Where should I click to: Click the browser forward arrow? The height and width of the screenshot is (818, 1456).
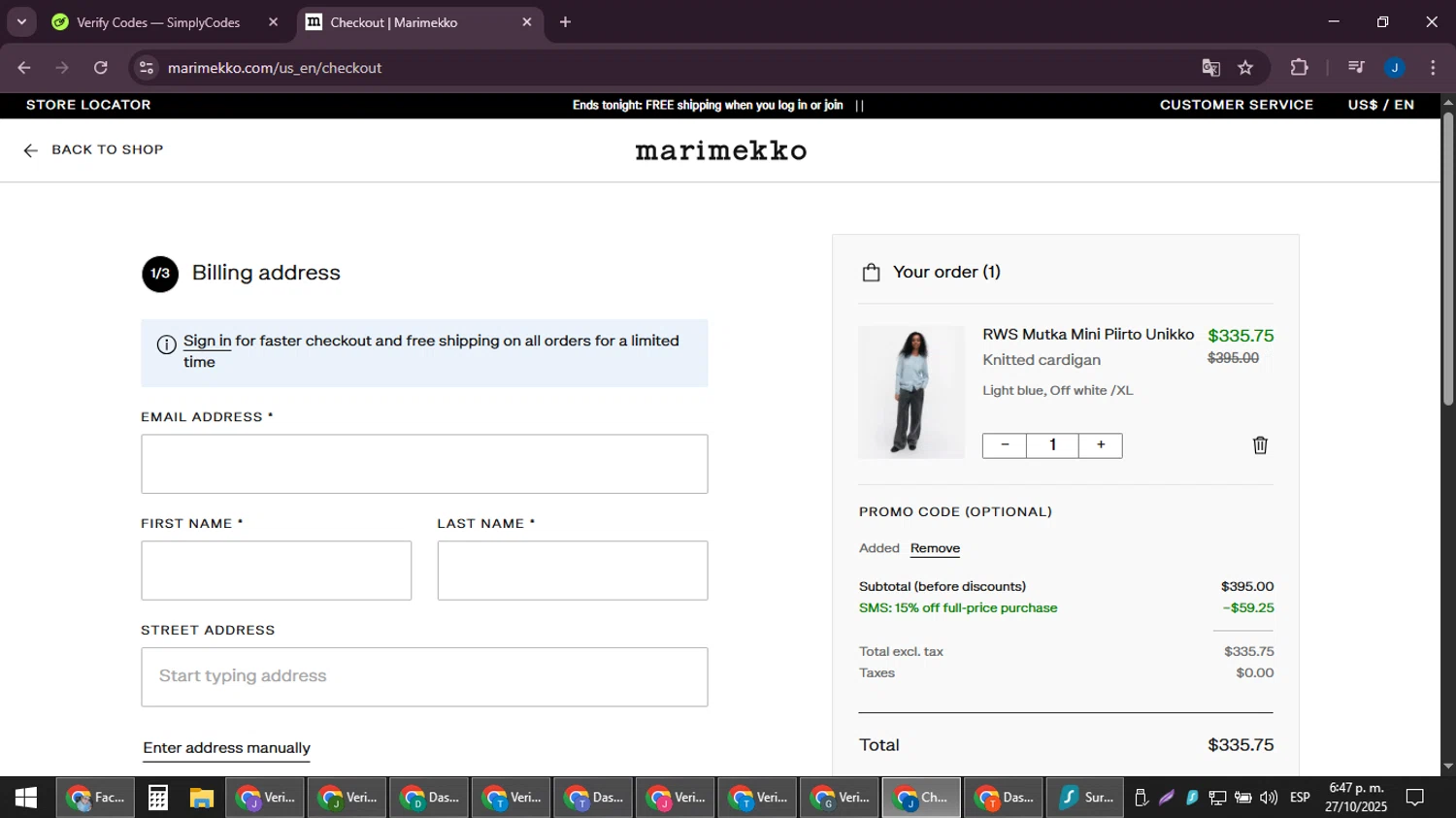[62, 68]
